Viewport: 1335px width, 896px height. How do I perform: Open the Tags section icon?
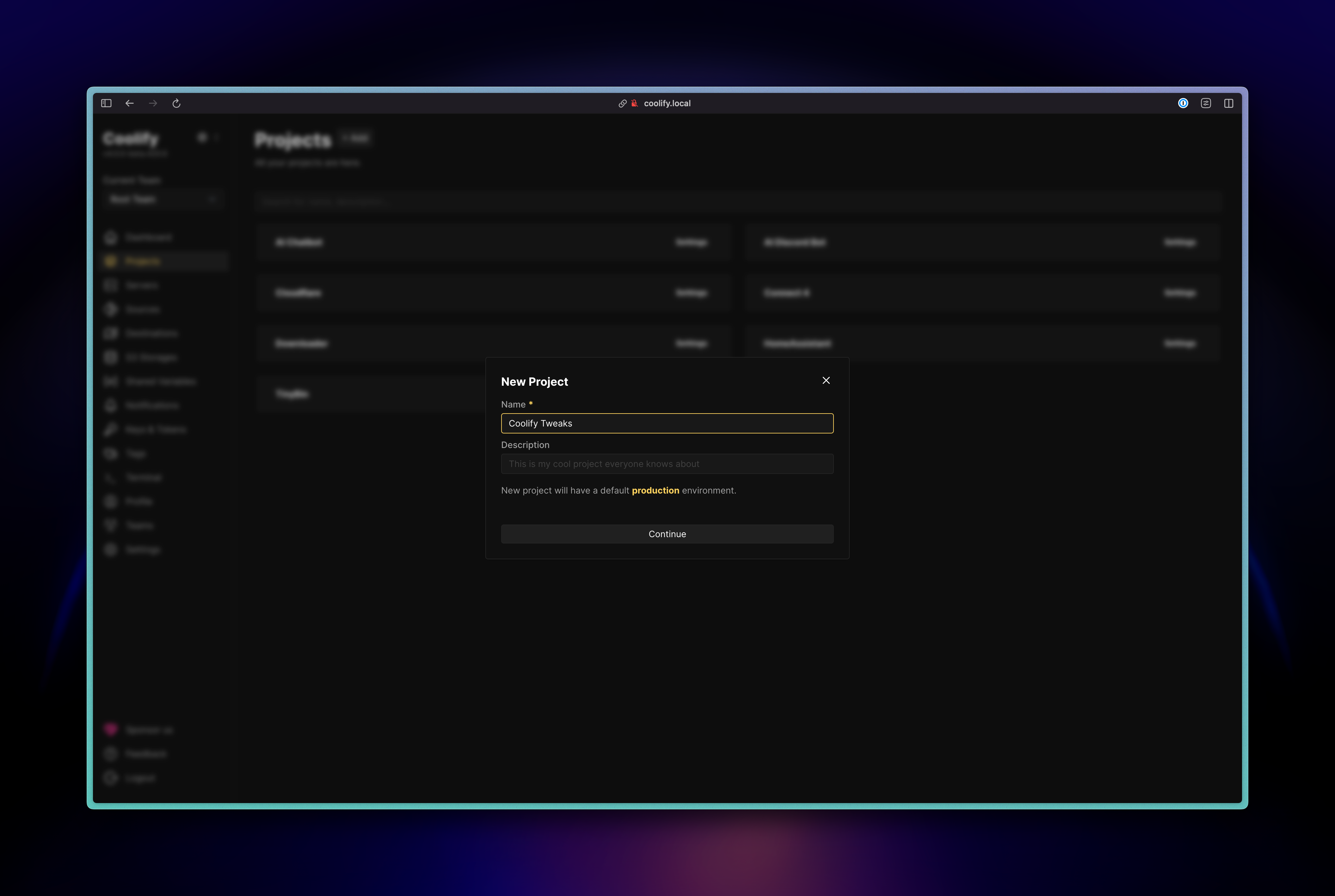(110, 453)
